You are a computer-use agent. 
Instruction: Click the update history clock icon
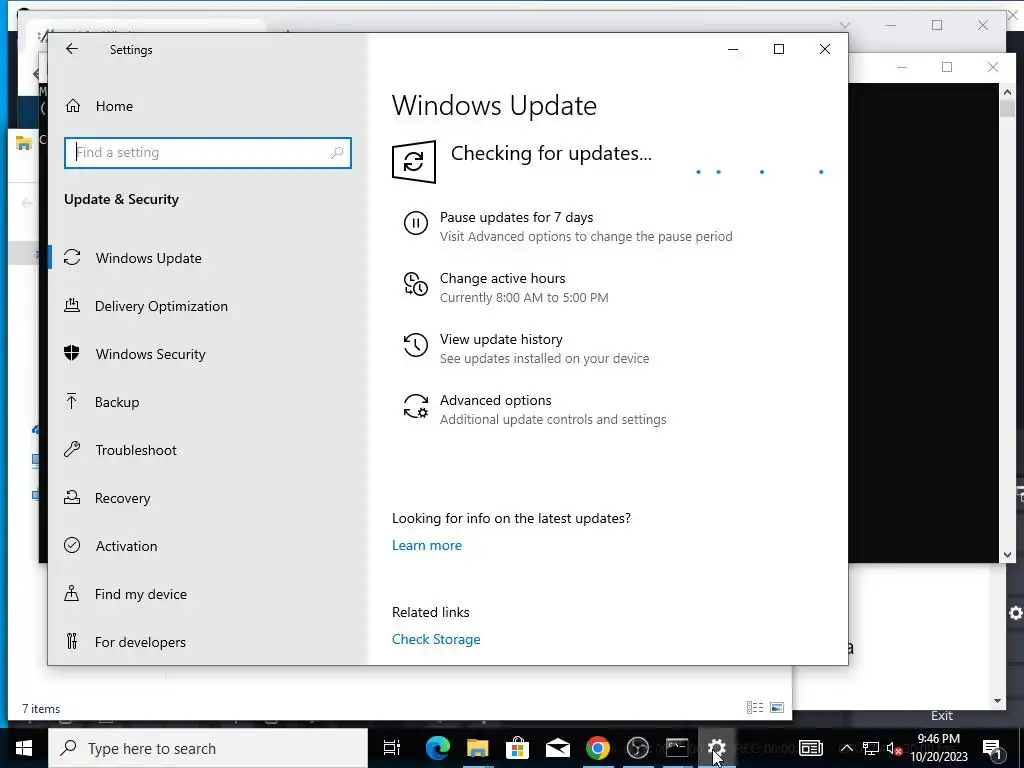point(415,345)
